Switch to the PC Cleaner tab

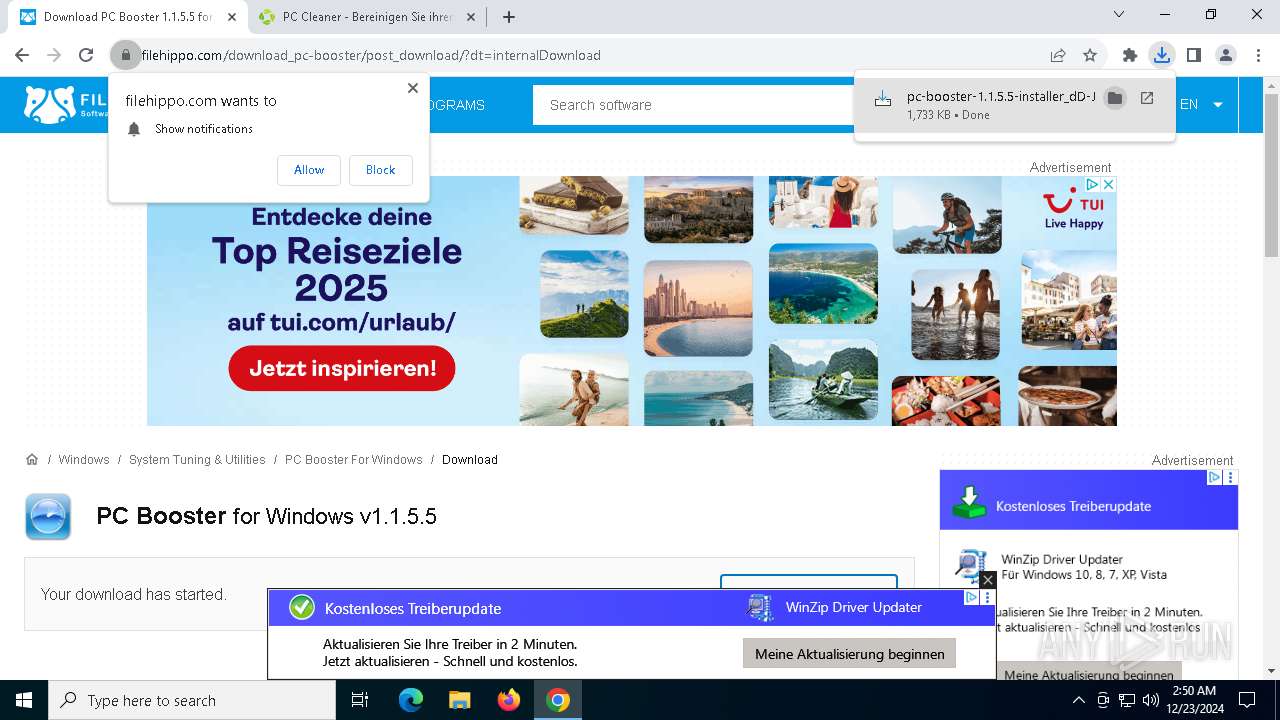pyautogui.click(x=368, y=17)
